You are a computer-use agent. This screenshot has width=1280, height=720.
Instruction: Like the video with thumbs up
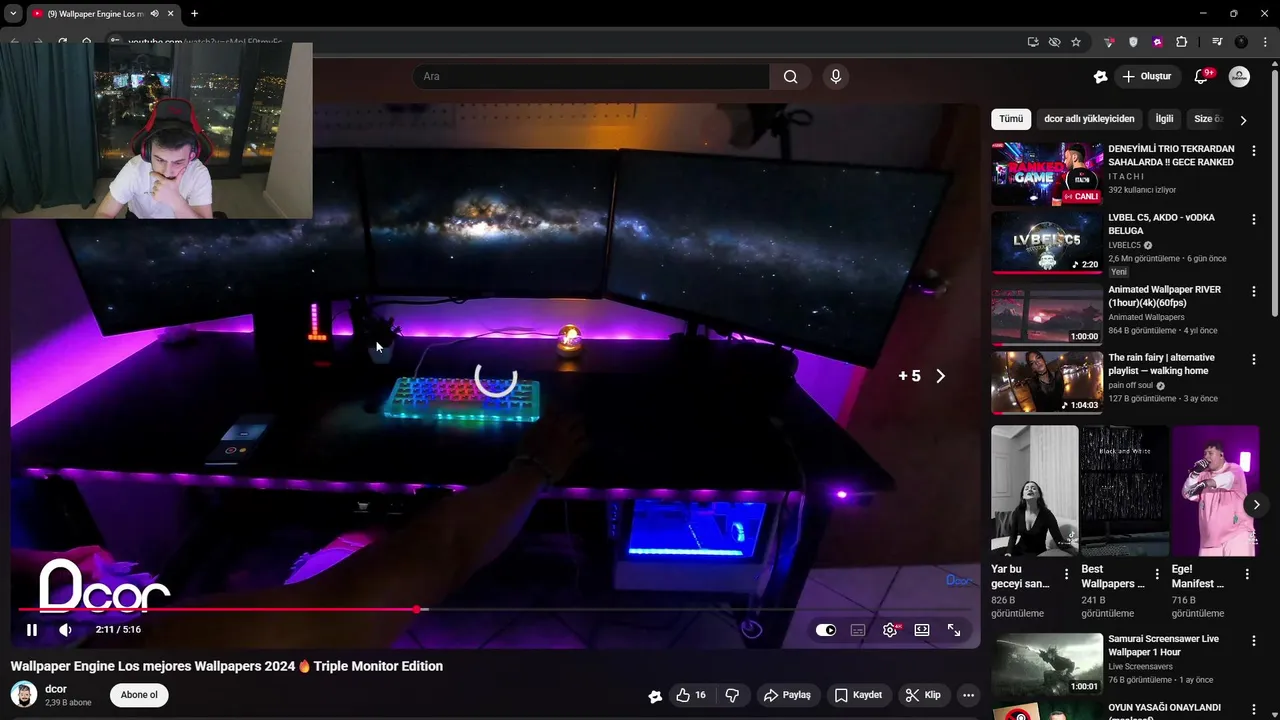(x=691, y=695)
